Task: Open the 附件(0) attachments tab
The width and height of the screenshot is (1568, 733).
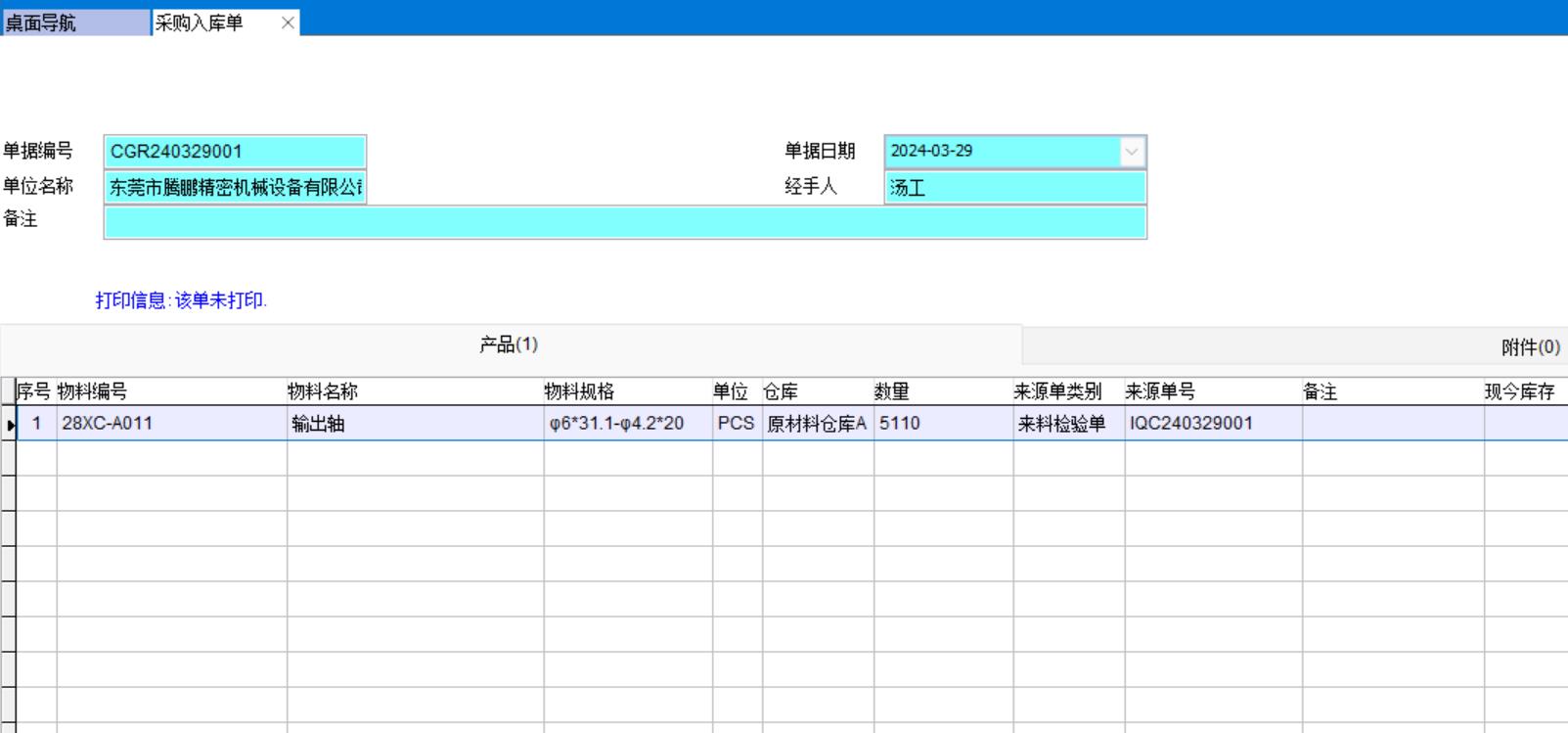Action: 1530,347
